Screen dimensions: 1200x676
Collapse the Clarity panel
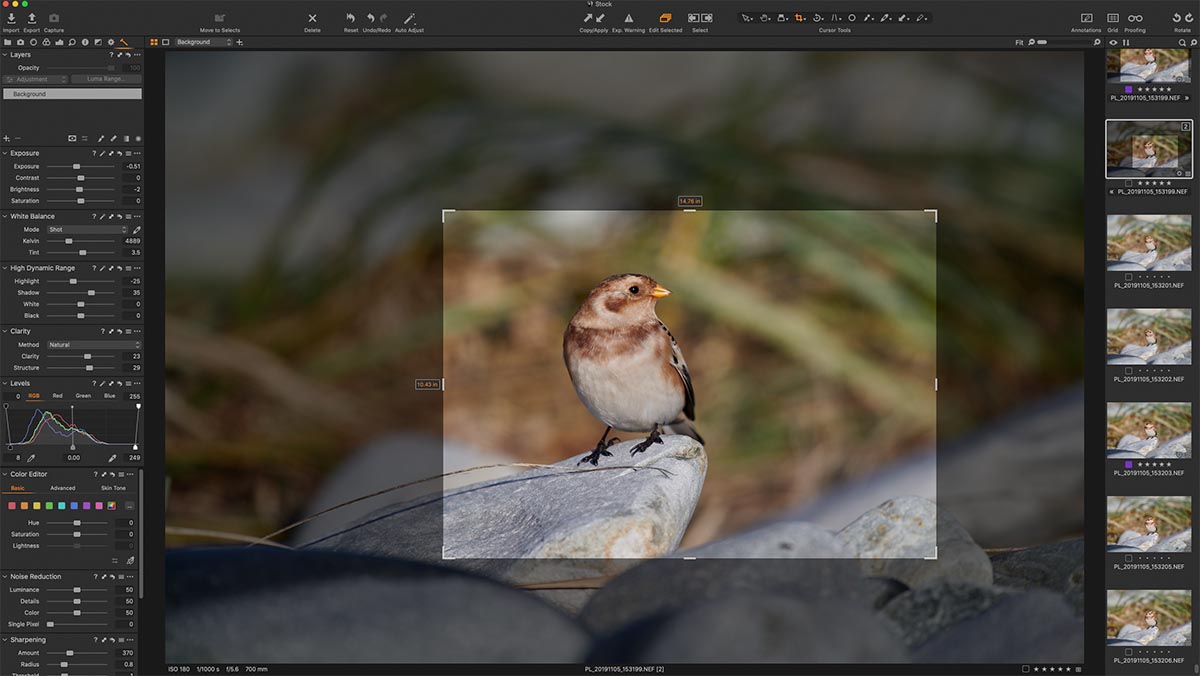(5, 331)
